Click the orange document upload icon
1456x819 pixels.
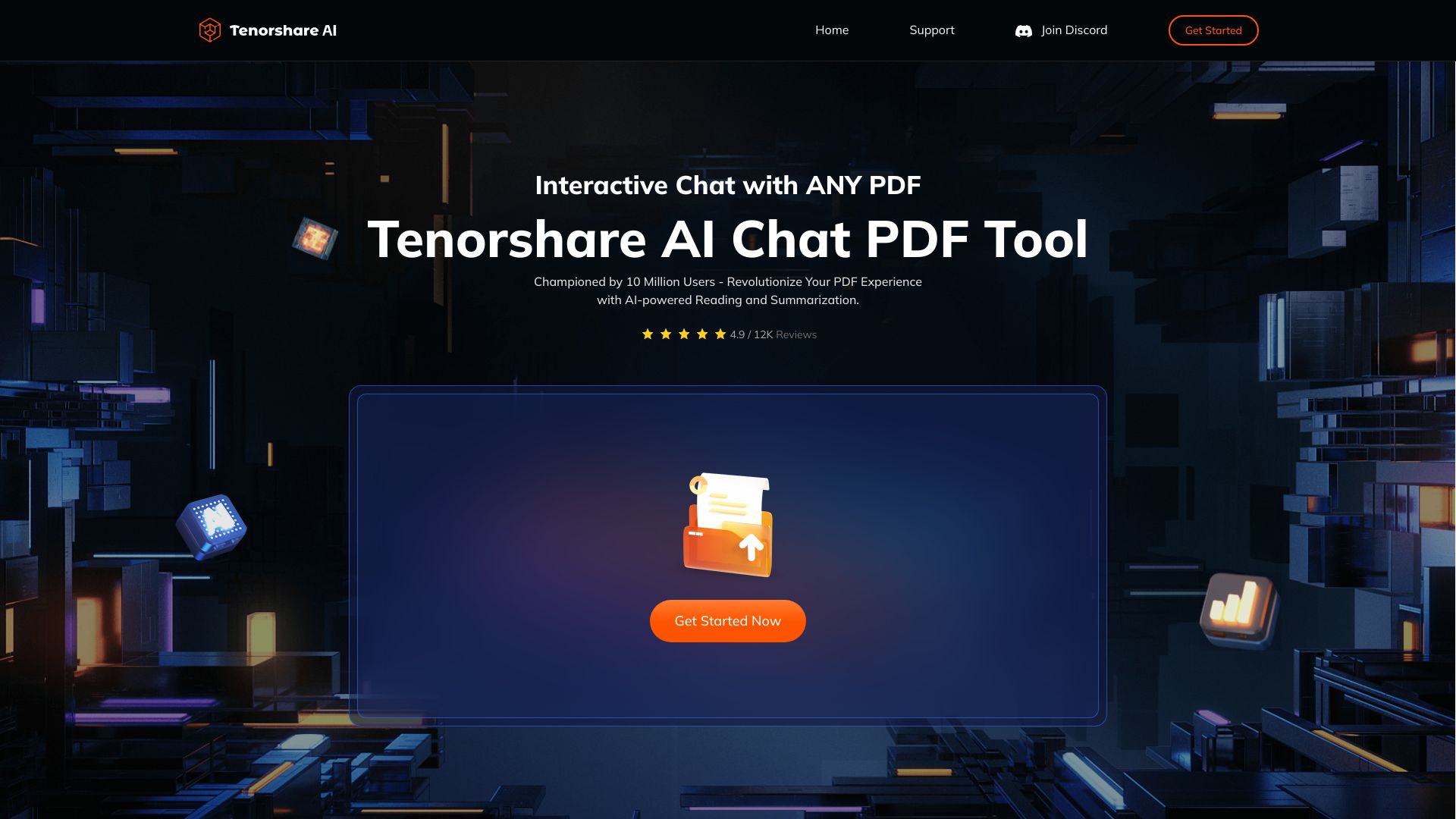(727, 523)
